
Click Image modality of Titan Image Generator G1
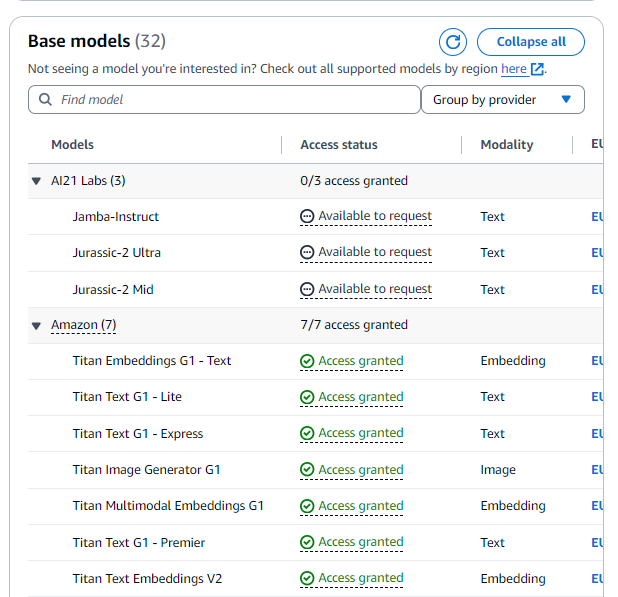point(498,470)
